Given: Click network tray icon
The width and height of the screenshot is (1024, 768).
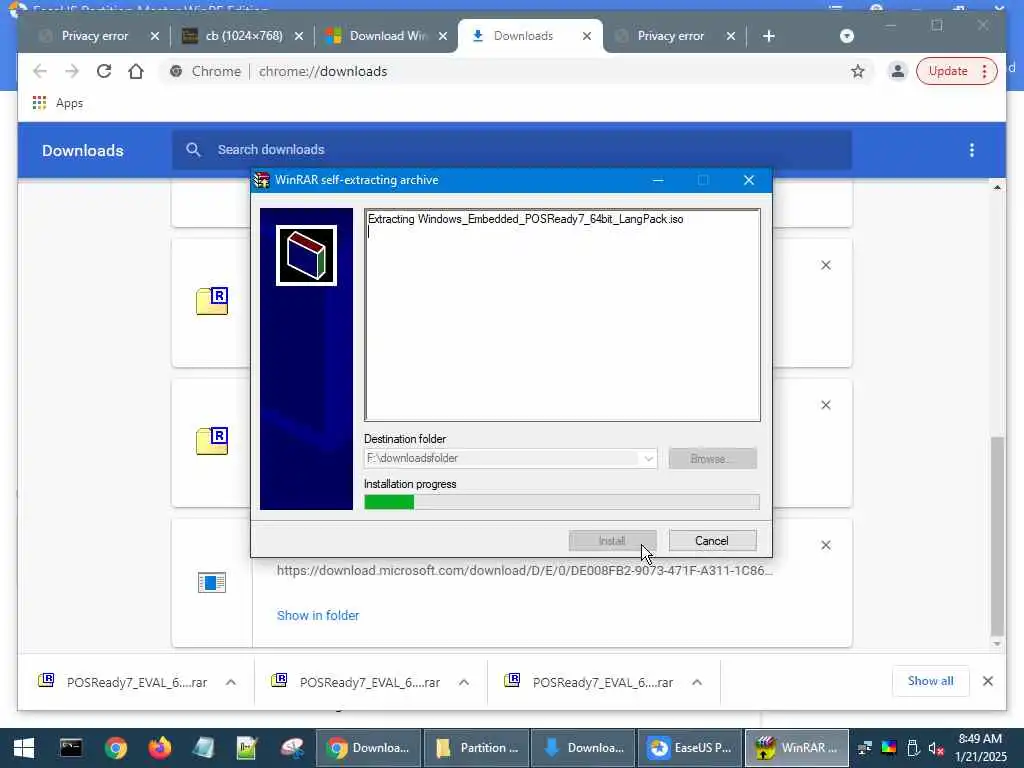Looking at the screenshot, I should click(865, 748).
